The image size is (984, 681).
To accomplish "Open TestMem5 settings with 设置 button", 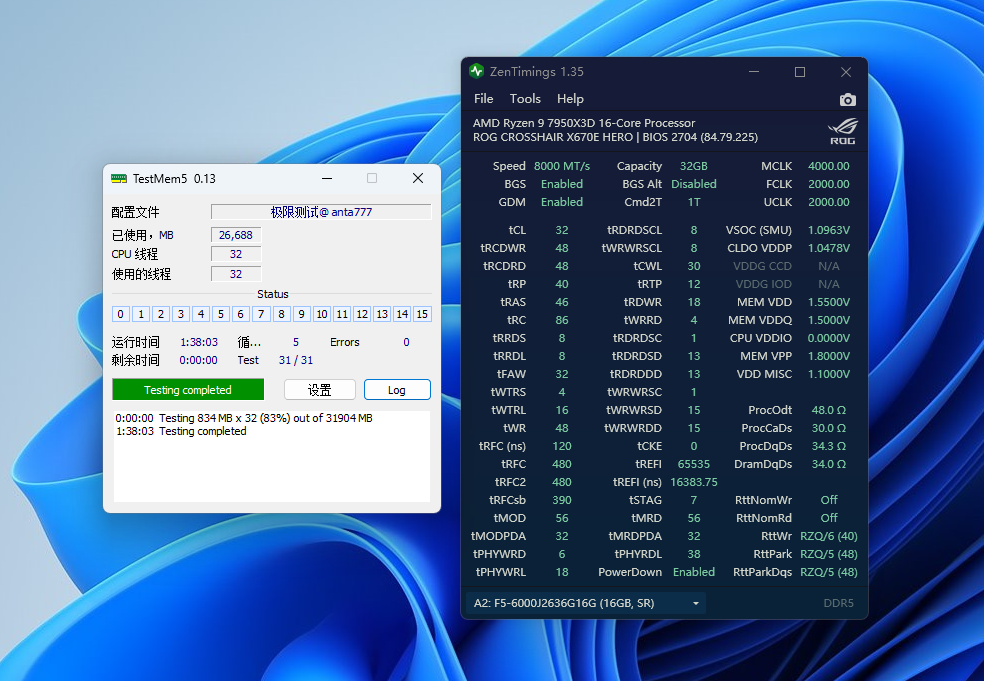I will pos(320,390).
